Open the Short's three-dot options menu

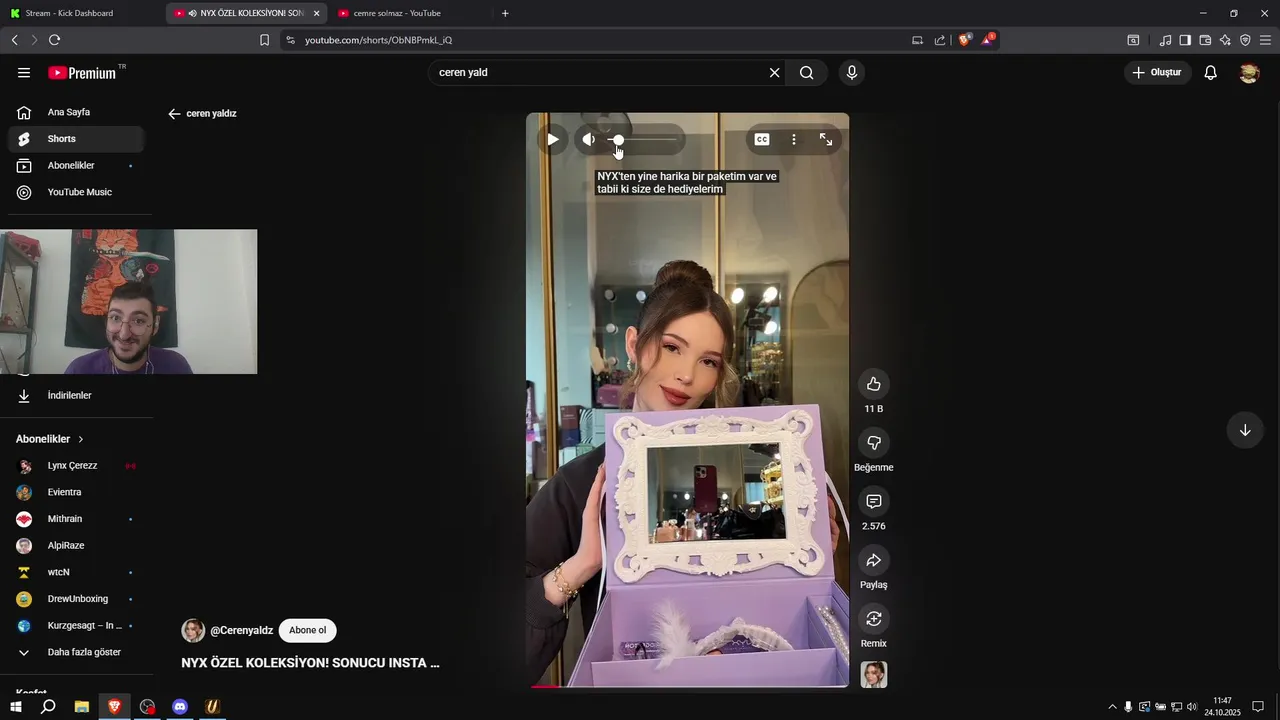[794, 140]
